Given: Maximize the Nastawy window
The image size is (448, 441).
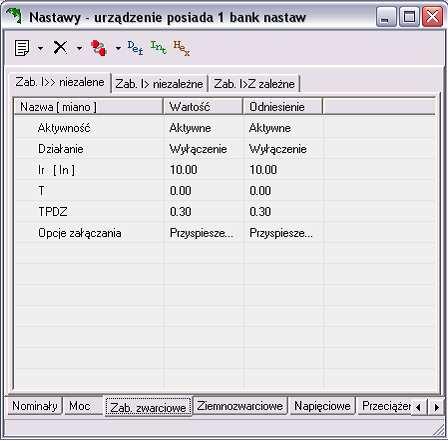Looking at the screenshot, I should coord(409,17).
